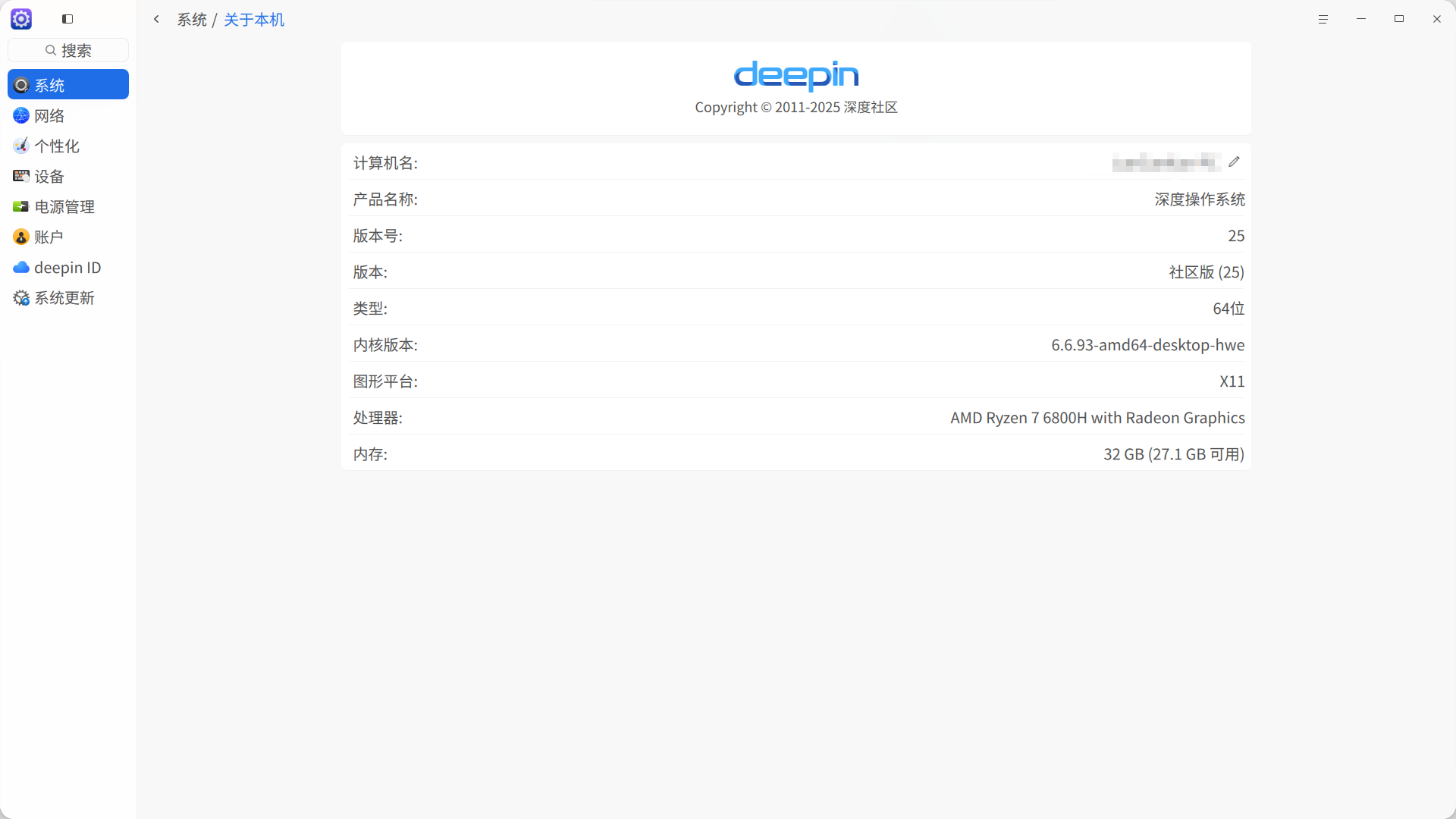Open the hamburger main menu
Viewport: 1456px width, 819px height.
click(x=1323, y=19)
